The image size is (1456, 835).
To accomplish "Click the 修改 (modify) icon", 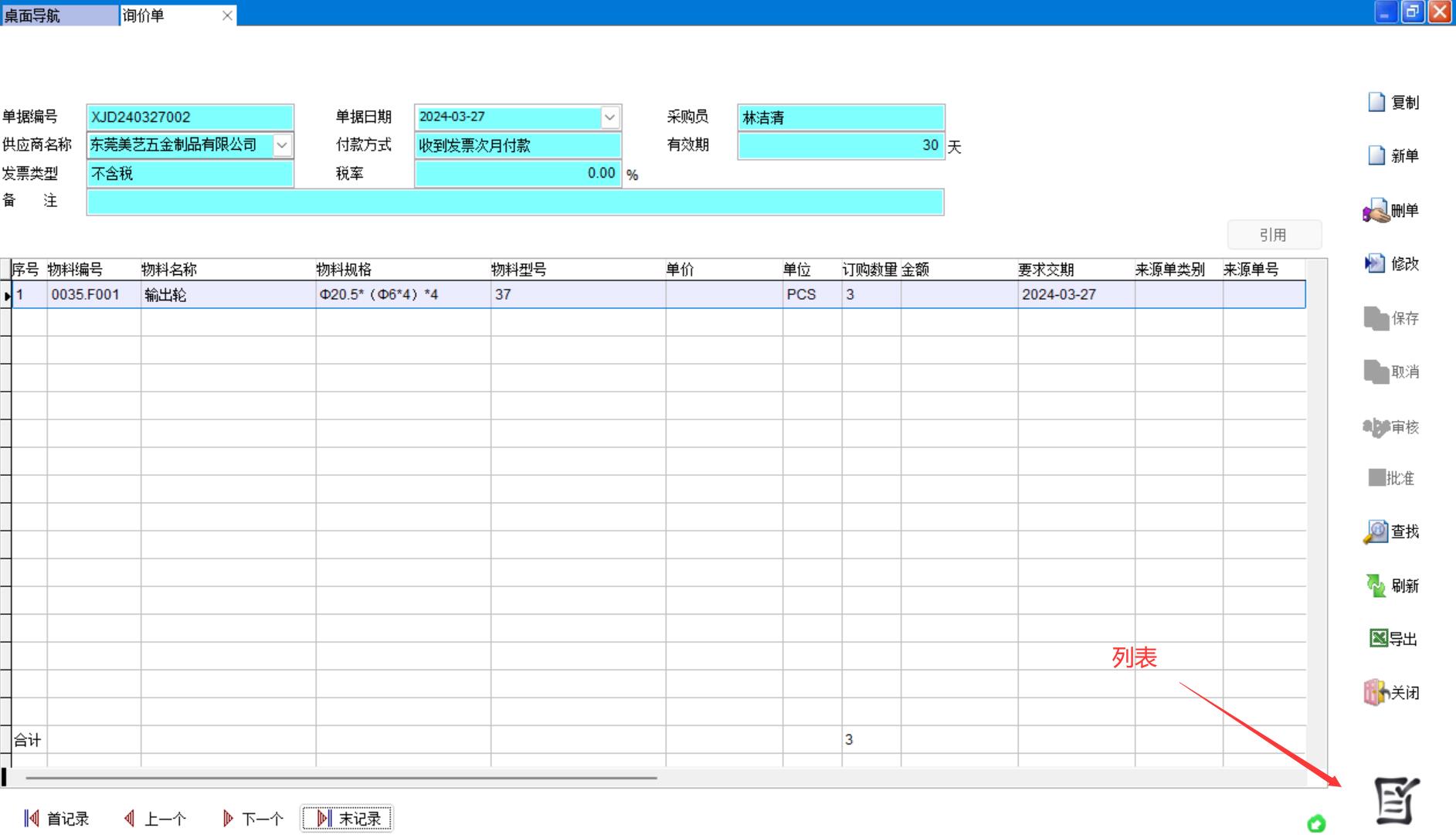I will pos(1375,264).
